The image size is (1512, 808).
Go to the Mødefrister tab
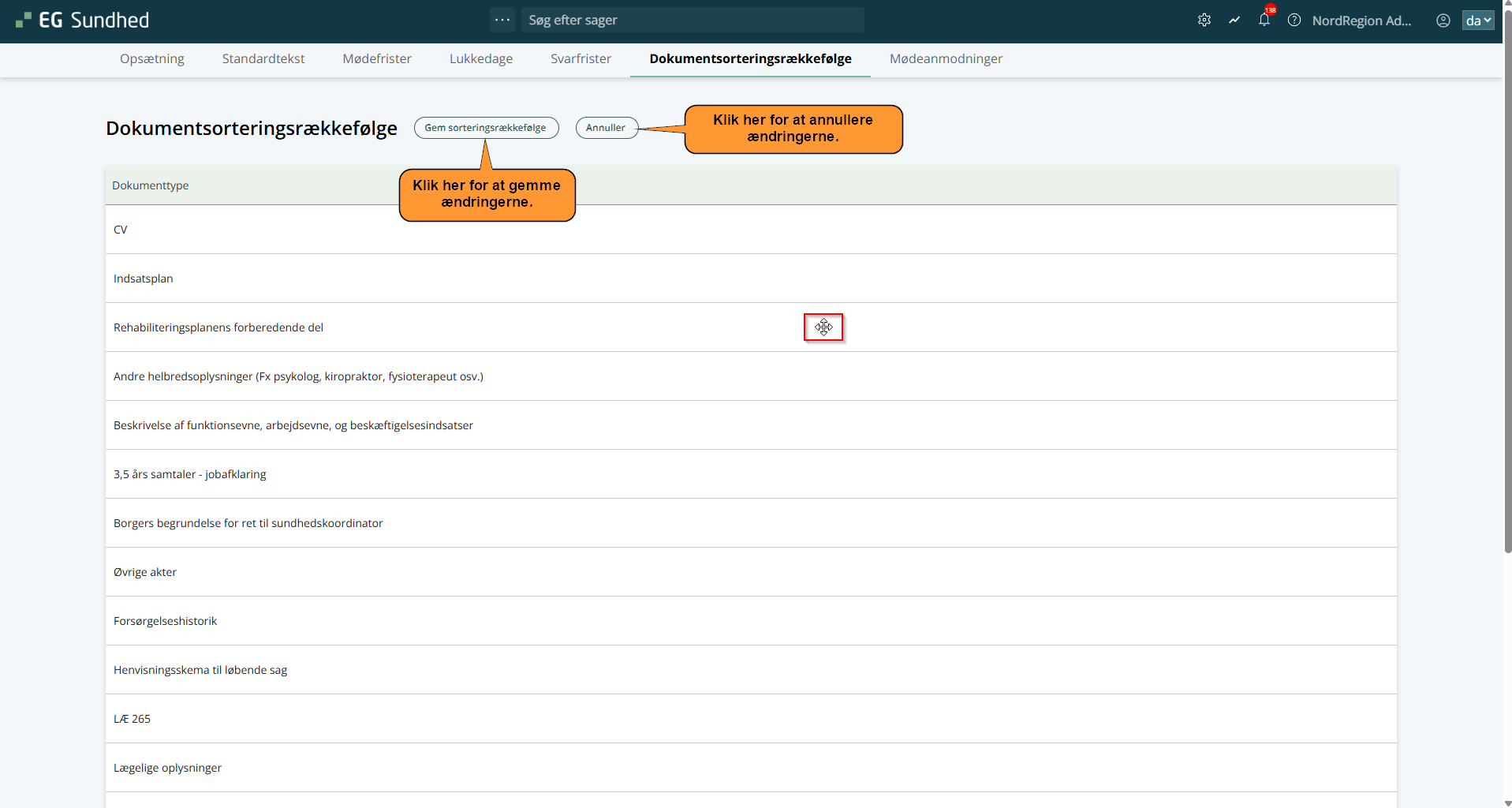click(377, 58)
